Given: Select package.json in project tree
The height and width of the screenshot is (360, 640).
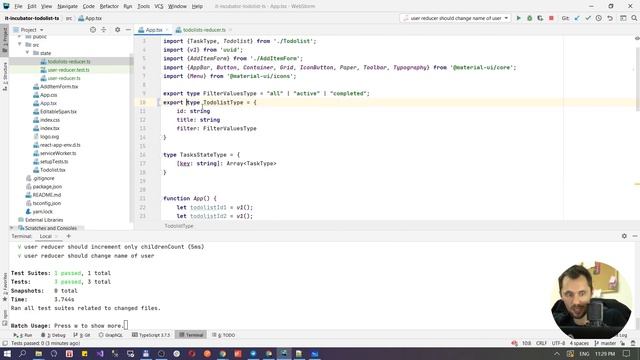Looking at the screenshot, I should coord(44,187).
